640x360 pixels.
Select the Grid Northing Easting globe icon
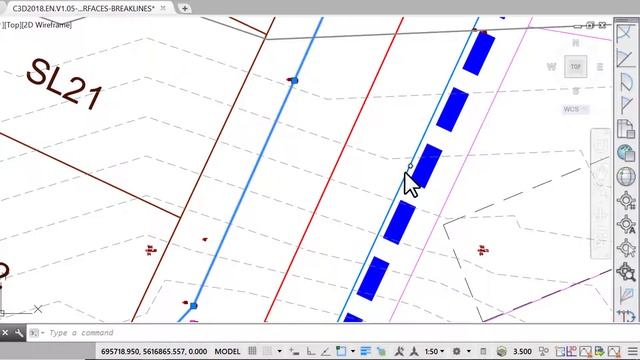pos(625,153)
